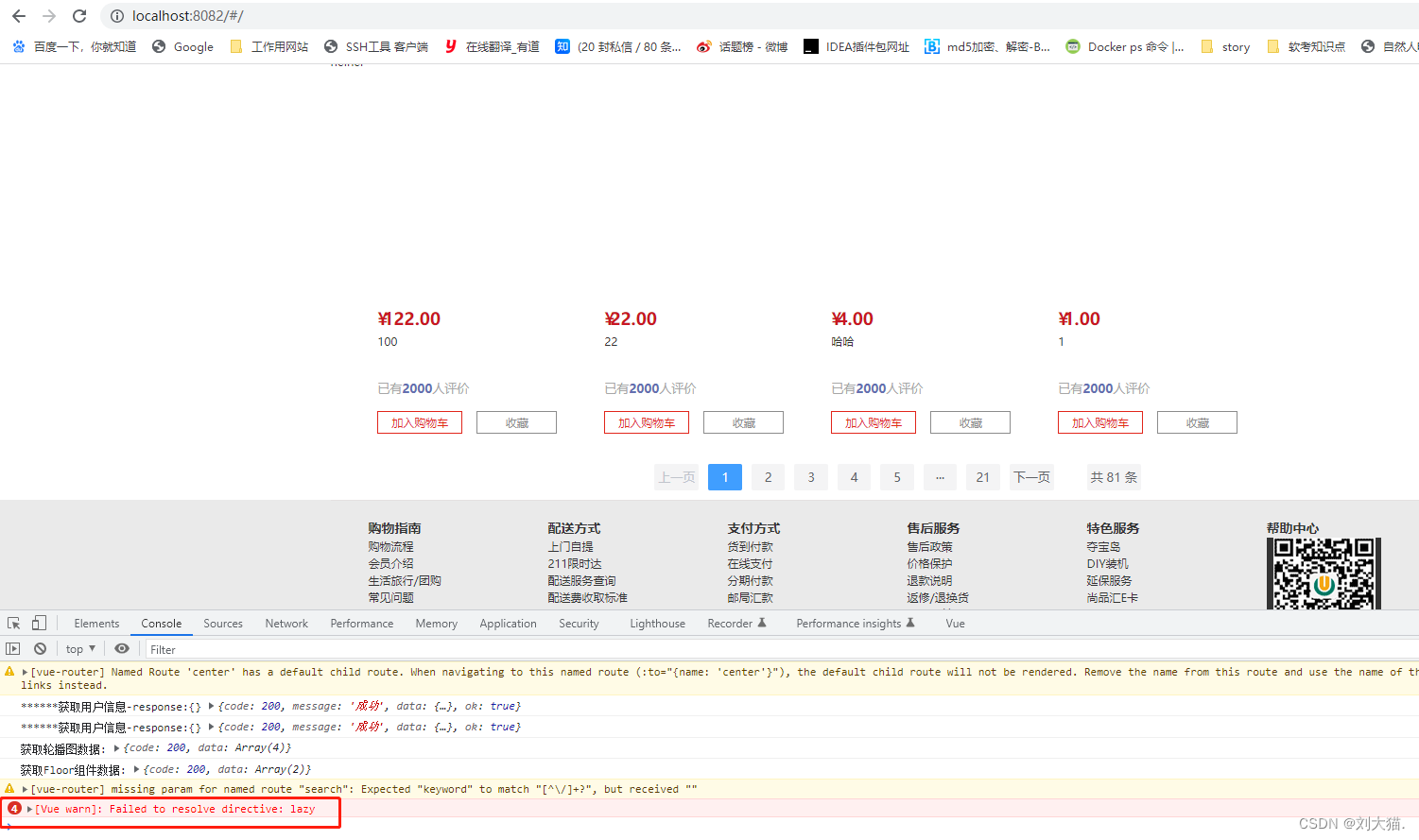Click the 帮助中心 QR code image
The image size is (1419, 840).
[x=1324, y=574]
